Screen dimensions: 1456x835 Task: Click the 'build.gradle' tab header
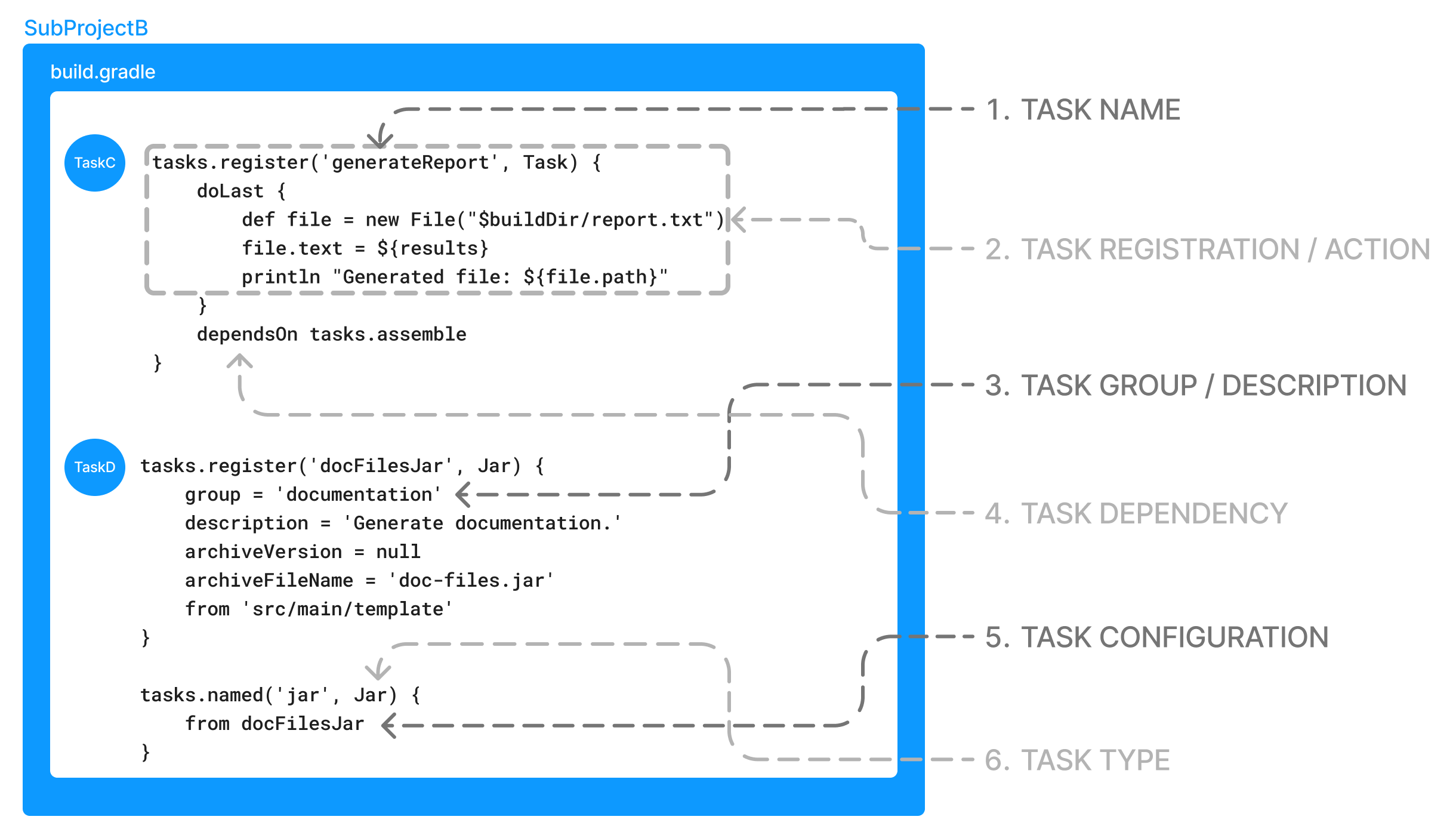click(100, 70)
